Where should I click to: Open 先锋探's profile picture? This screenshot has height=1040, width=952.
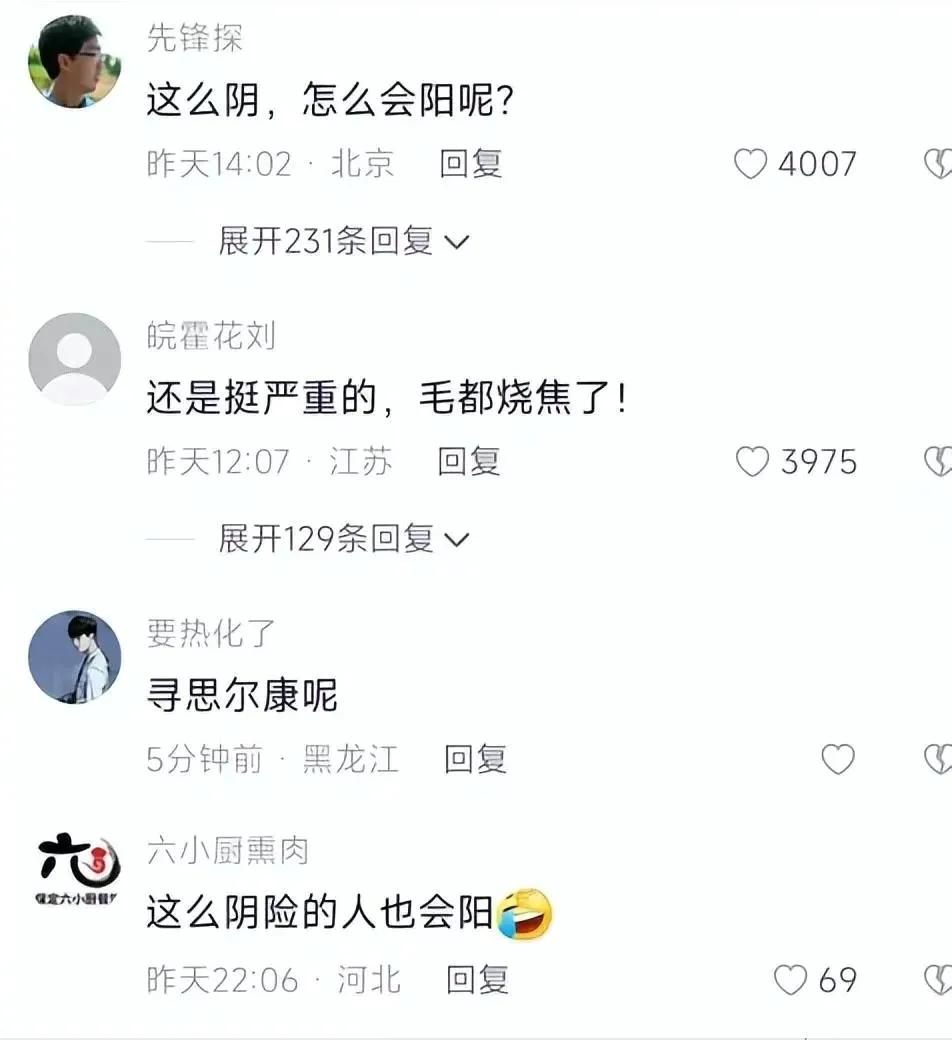click(74, 62)
